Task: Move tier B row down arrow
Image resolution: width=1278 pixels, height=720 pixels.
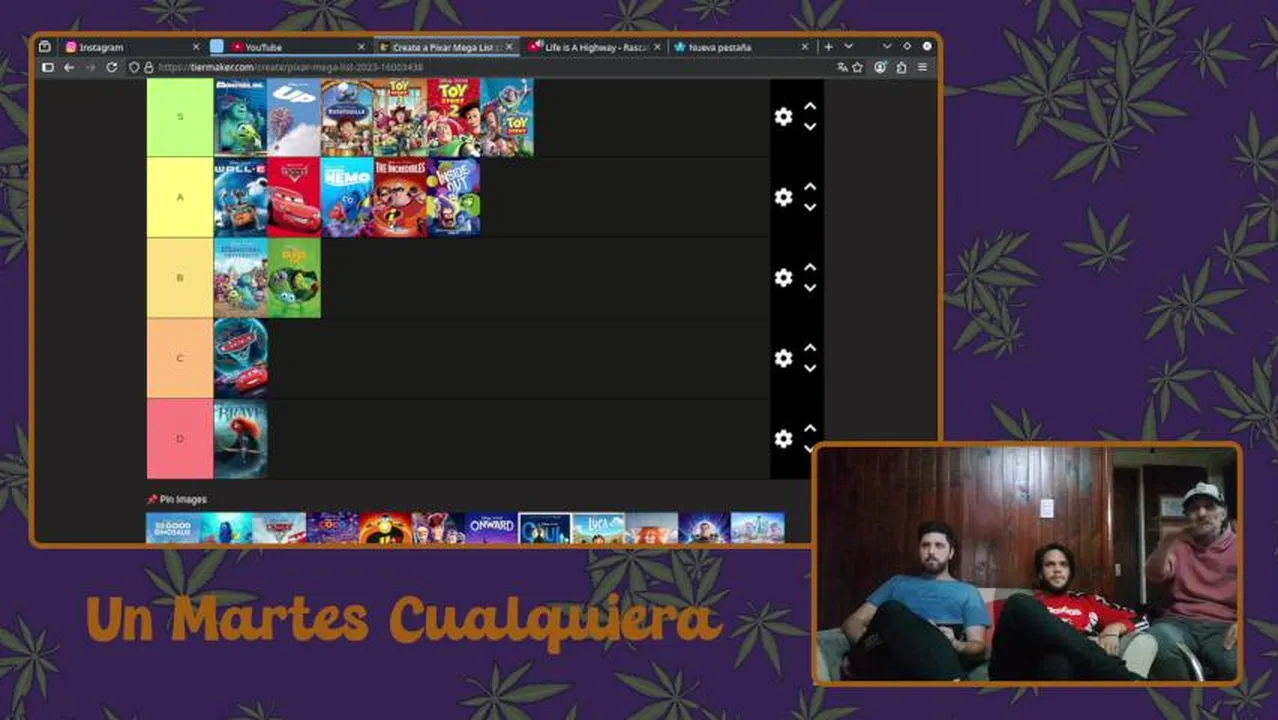Action: (810, 288)
